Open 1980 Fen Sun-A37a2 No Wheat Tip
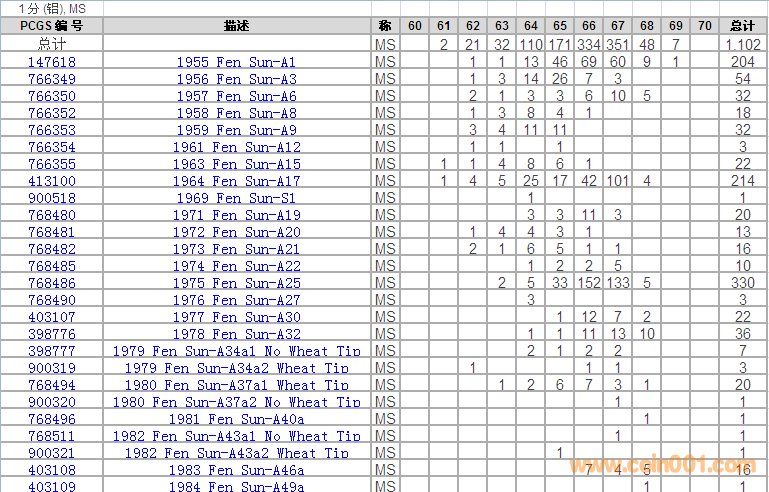 click(x=236, y=402)
